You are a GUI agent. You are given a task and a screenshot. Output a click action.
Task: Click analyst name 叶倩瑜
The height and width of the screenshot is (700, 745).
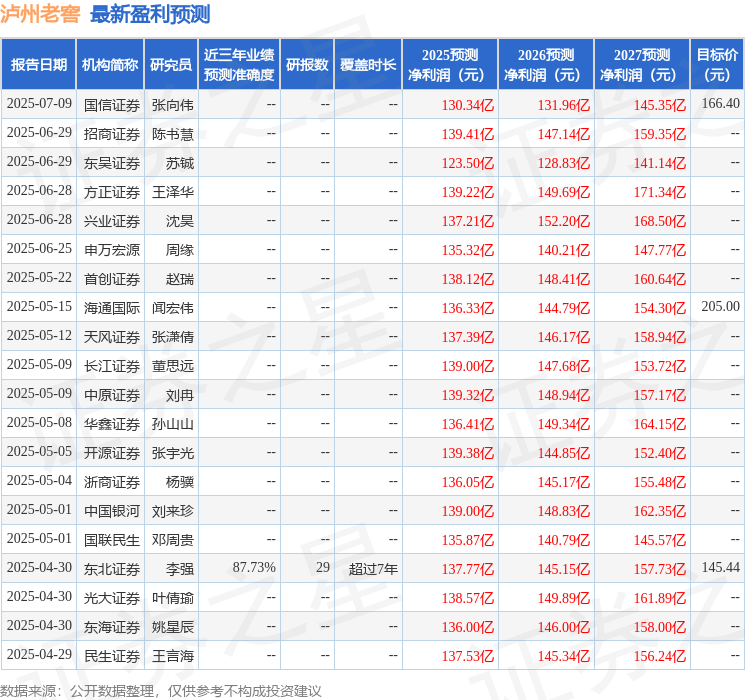click(173, 598)
